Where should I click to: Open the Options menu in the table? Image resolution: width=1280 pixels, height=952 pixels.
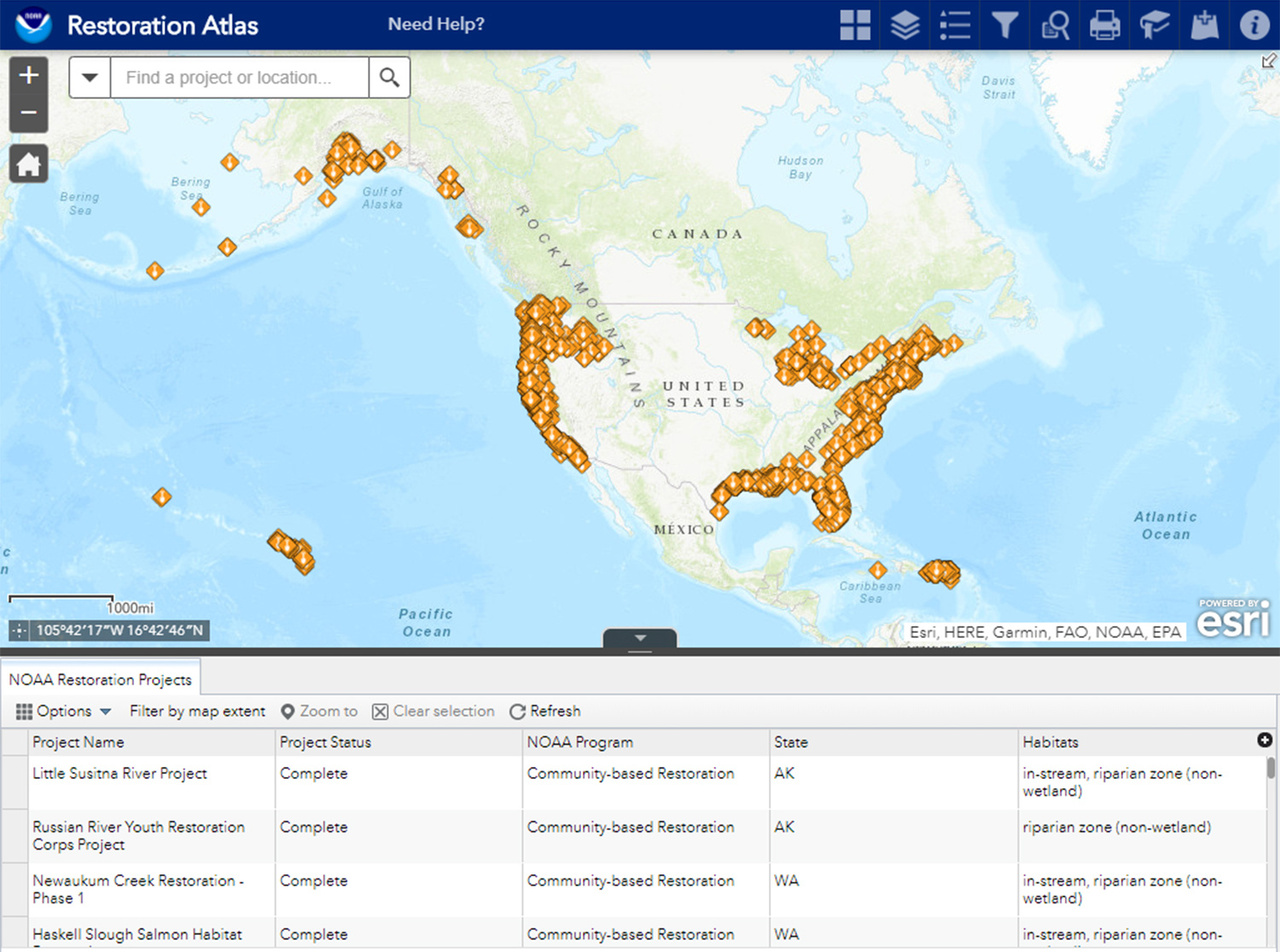(62, 711)
